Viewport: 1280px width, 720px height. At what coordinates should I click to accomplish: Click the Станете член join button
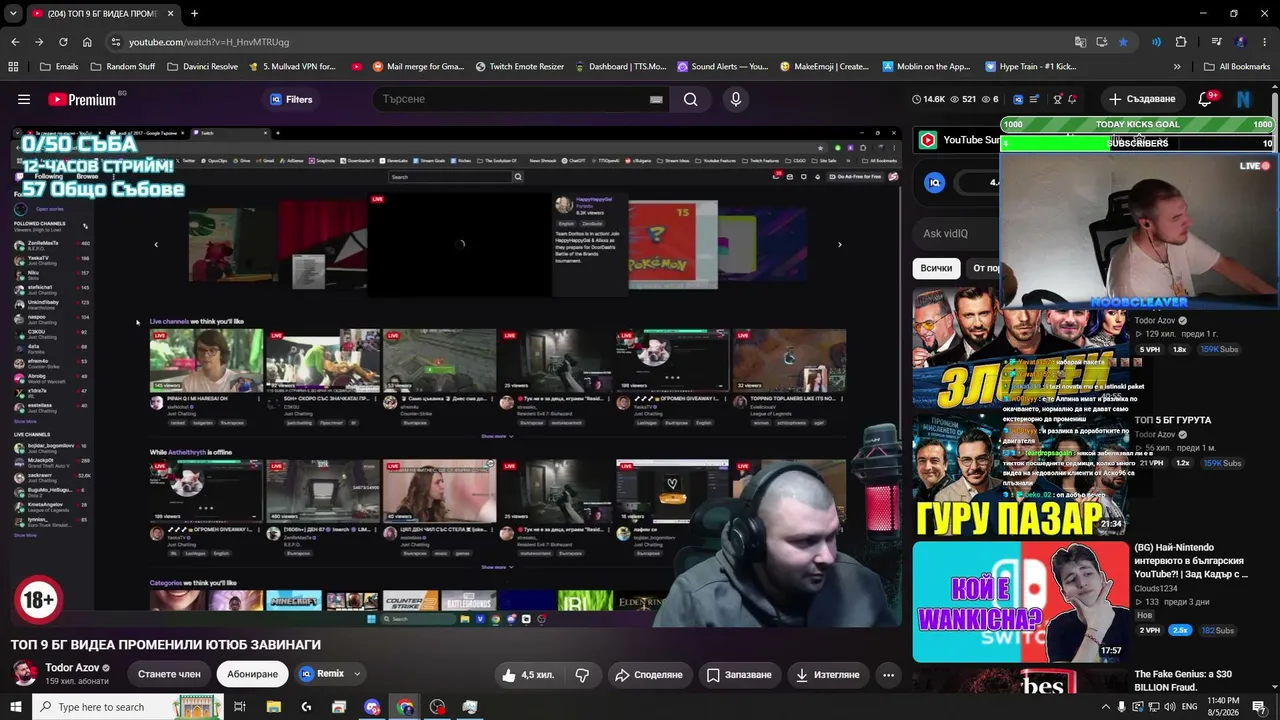tap(169, 674)
